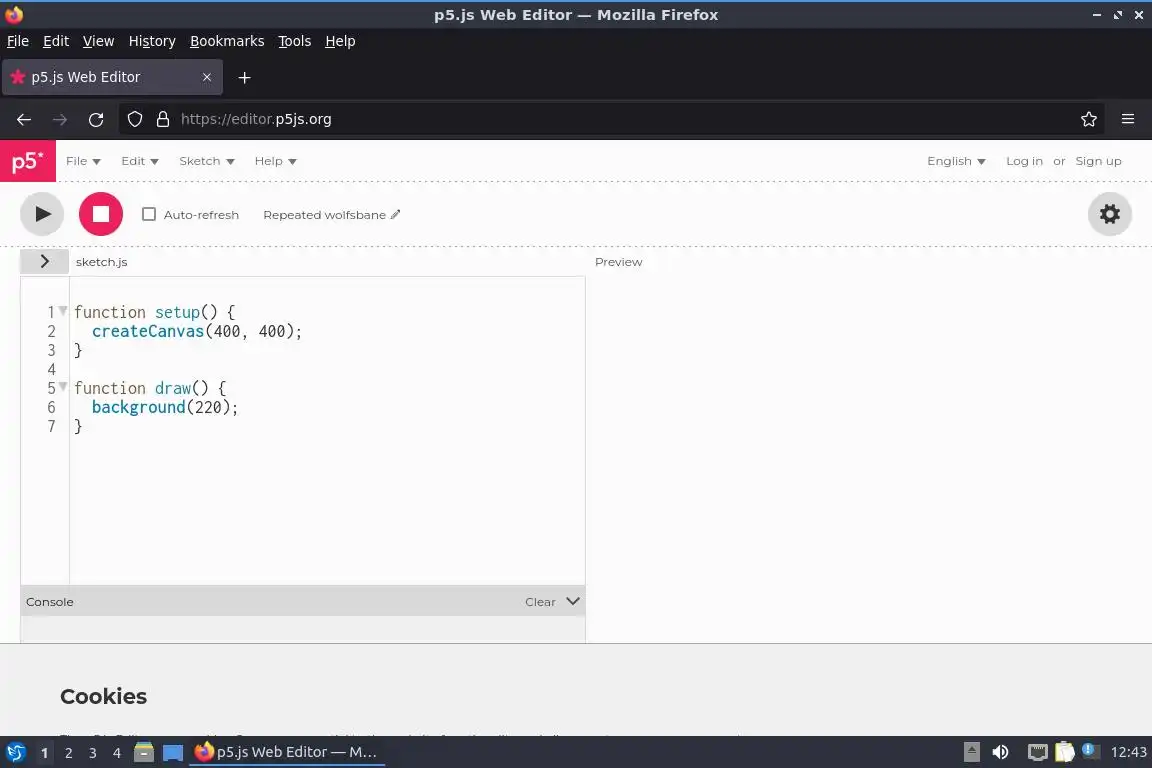Click the Console panel label
This screenshot has height=768, width=1152.
coord(49,602)
